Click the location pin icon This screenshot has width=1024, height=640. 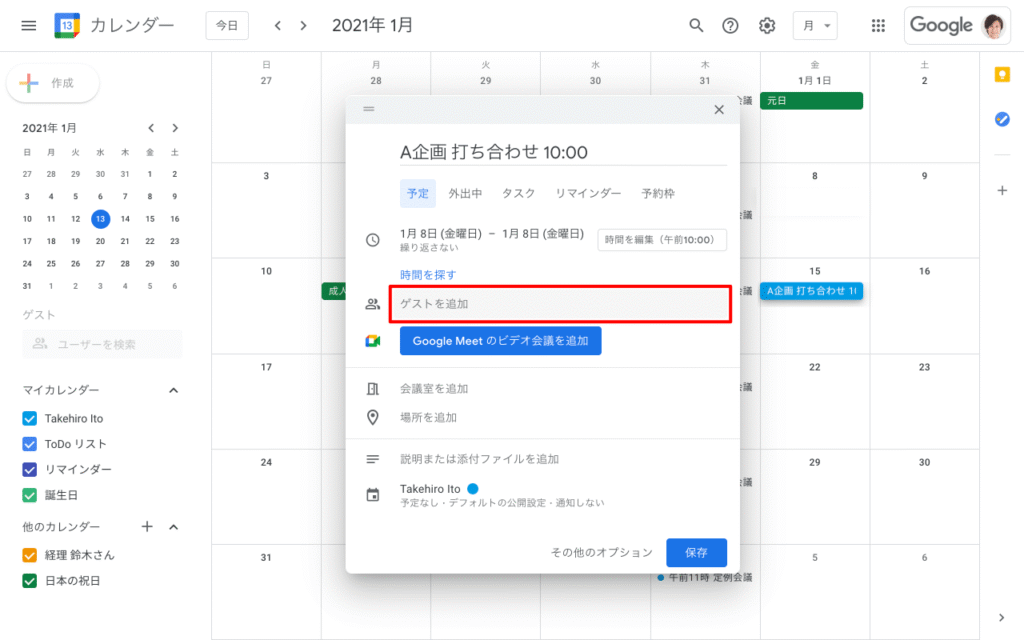[x=372, y=417]
